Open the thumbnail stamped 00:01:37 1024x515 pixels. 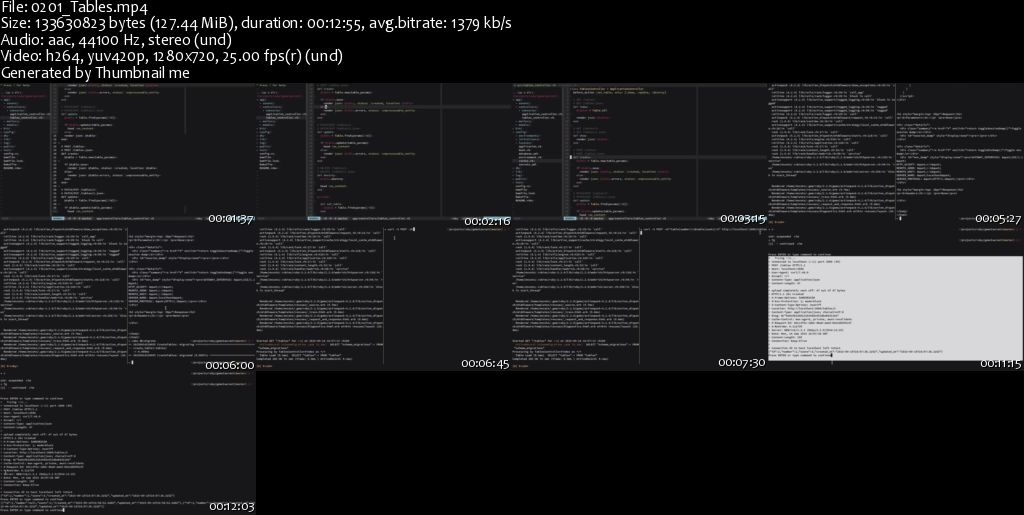[128, 154]
